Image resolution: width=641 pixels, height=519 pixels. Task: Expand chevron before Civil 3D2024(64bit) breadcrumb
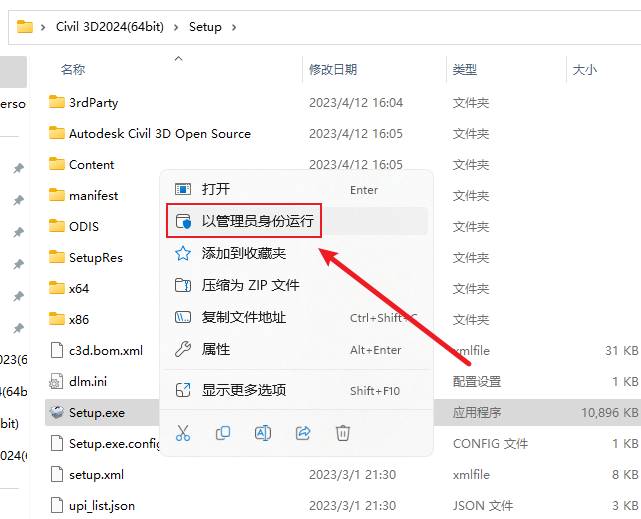coord(43,27)
